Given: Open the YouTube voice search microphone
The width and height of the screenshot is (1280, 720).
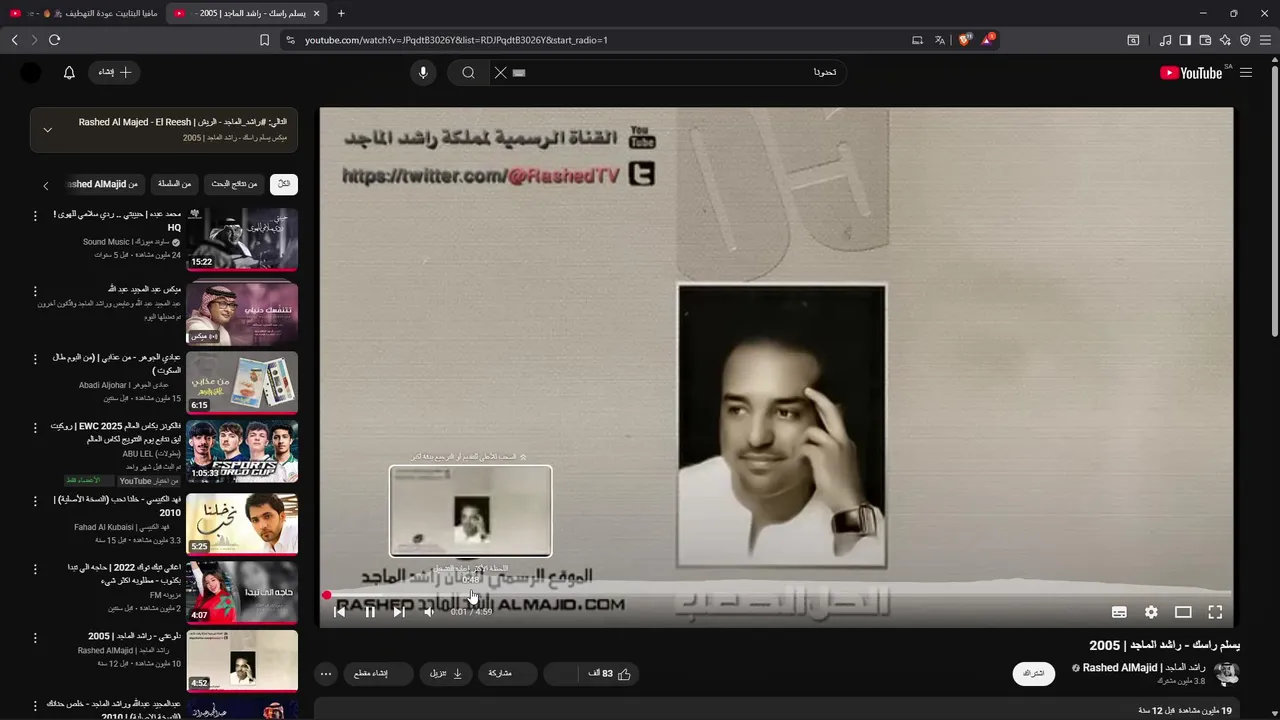Looking at the screenshot, I should (x=423, y=72).
